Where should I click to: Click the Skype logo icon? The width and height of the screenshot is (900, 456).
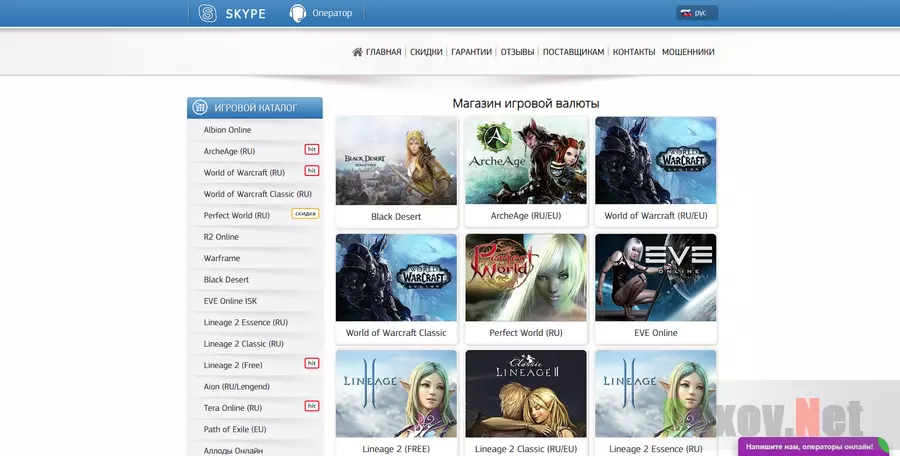(207, 13)
